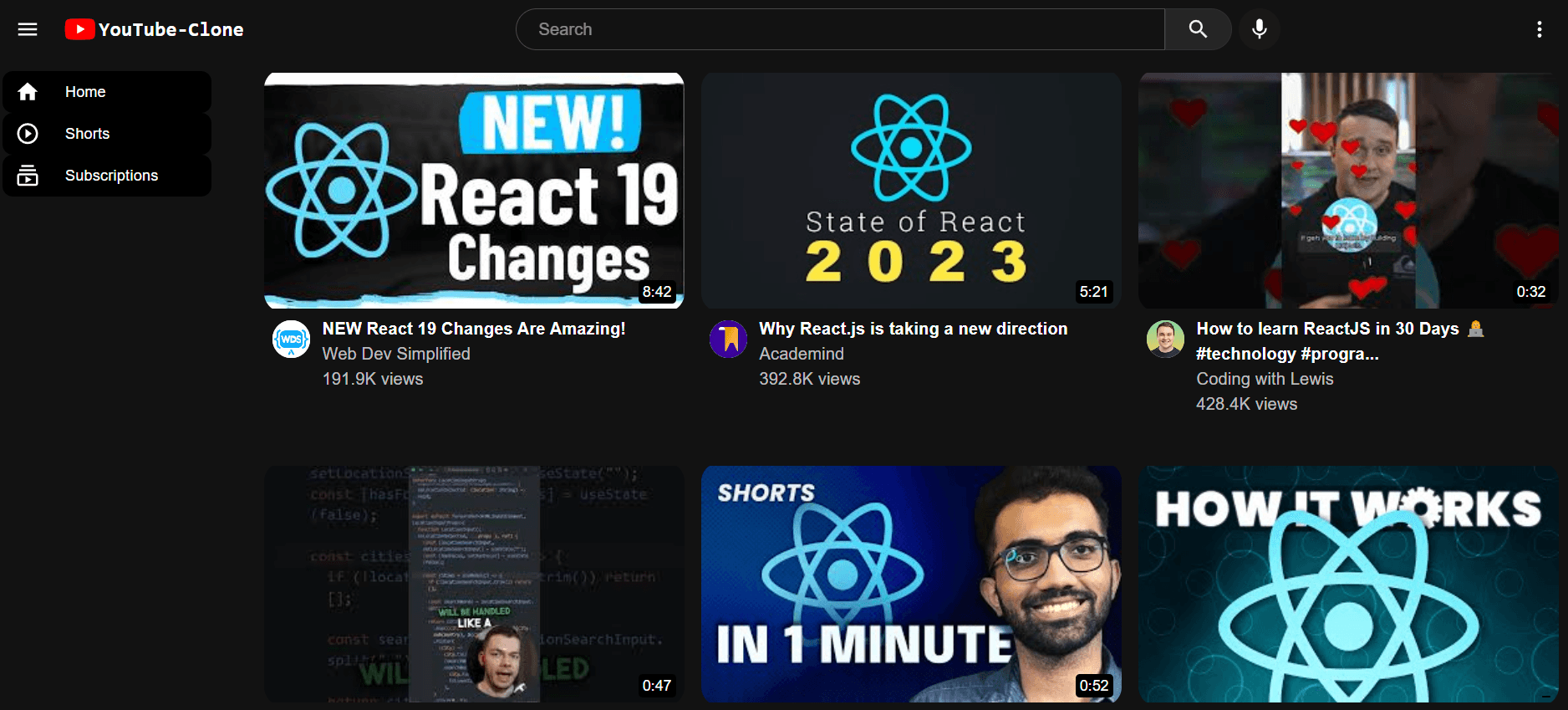
Task: Open the Shorts In 1 Minute thumbnail
Action: 911,584
